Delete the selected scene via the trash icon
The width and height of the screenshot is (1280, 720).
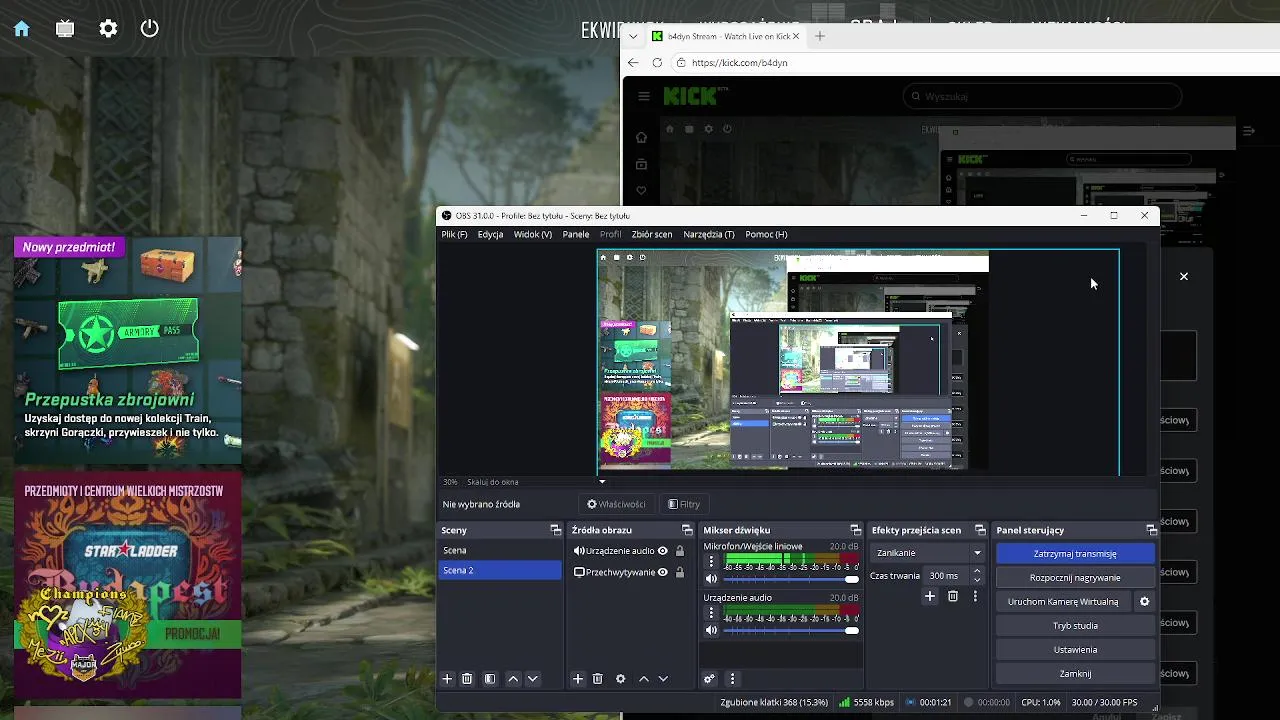pos(467,679)
